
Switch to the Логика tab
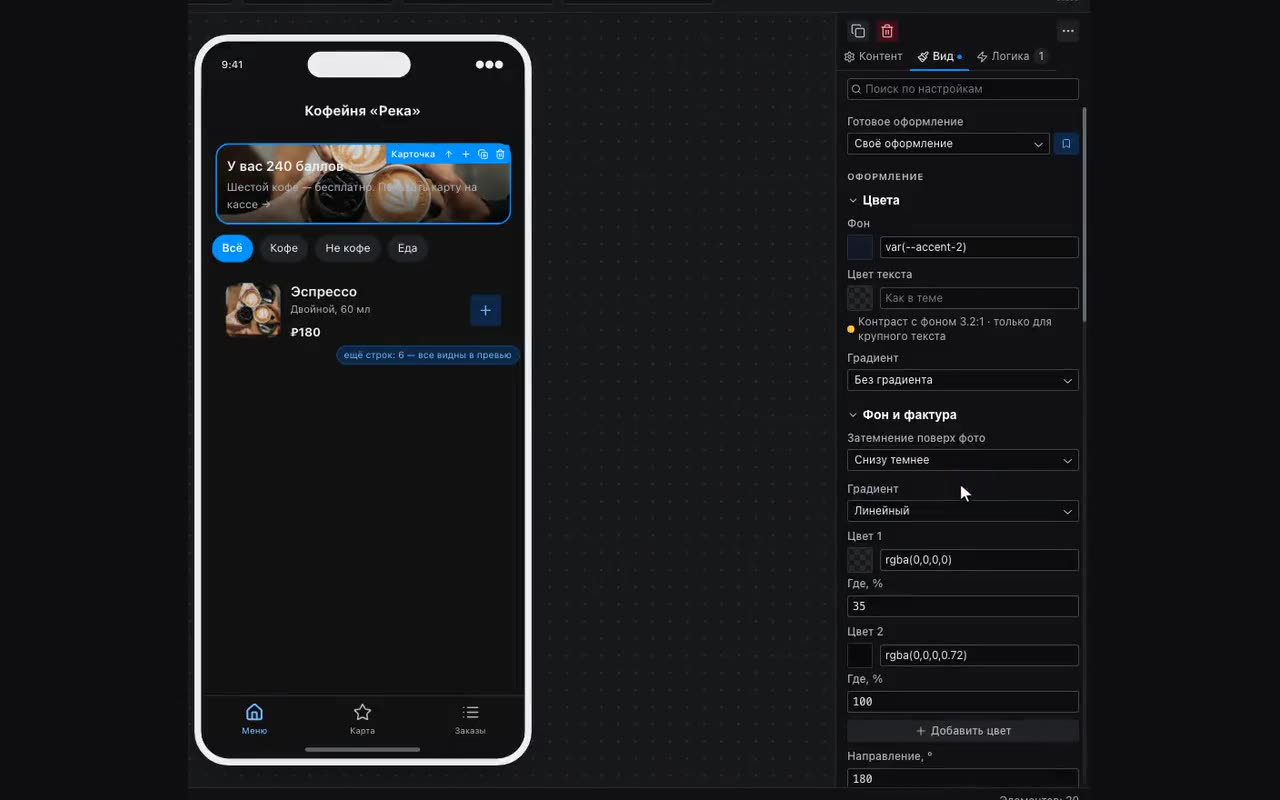click(x=1011, y=57)
